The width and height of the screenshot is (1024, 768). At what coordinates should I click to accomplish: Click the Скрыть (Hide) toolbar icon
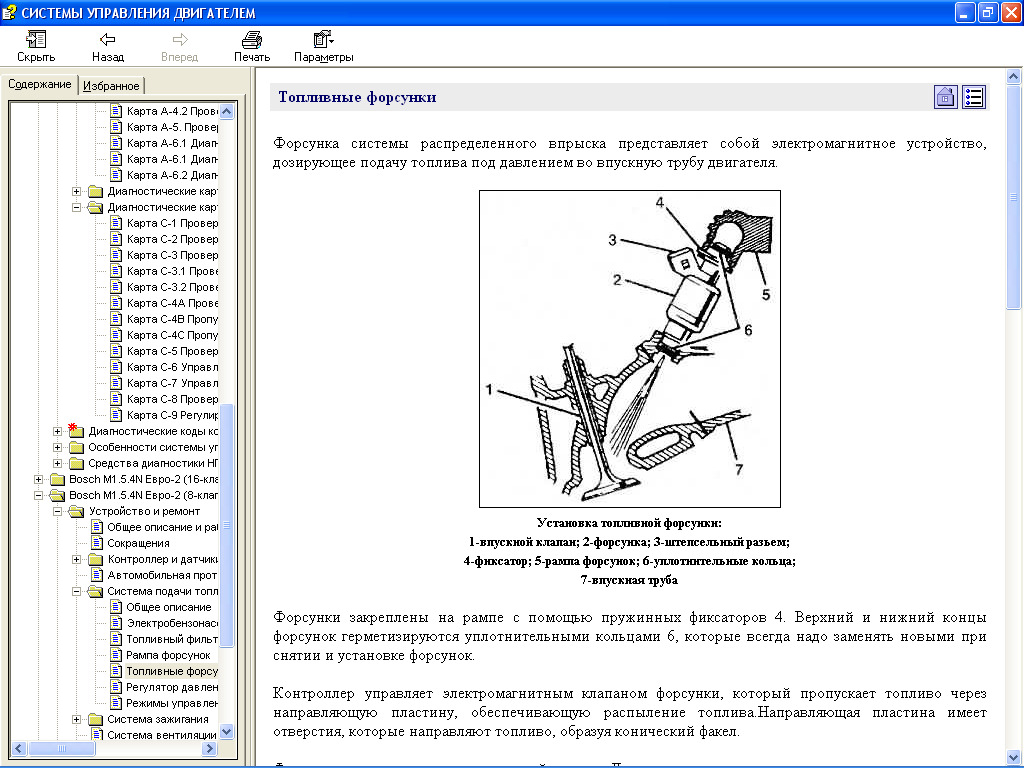click(x=35, y=40)
